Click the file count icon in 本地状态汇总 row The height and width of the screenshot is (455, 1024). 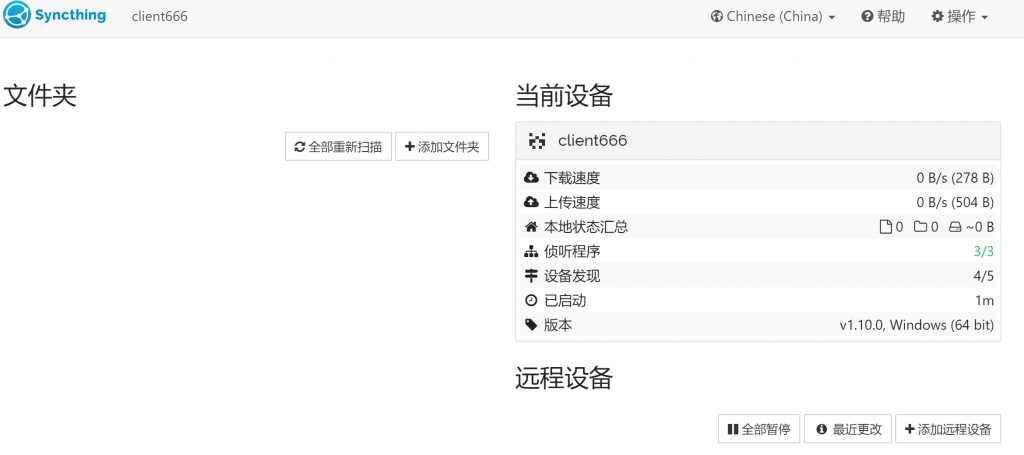[886, 227]
